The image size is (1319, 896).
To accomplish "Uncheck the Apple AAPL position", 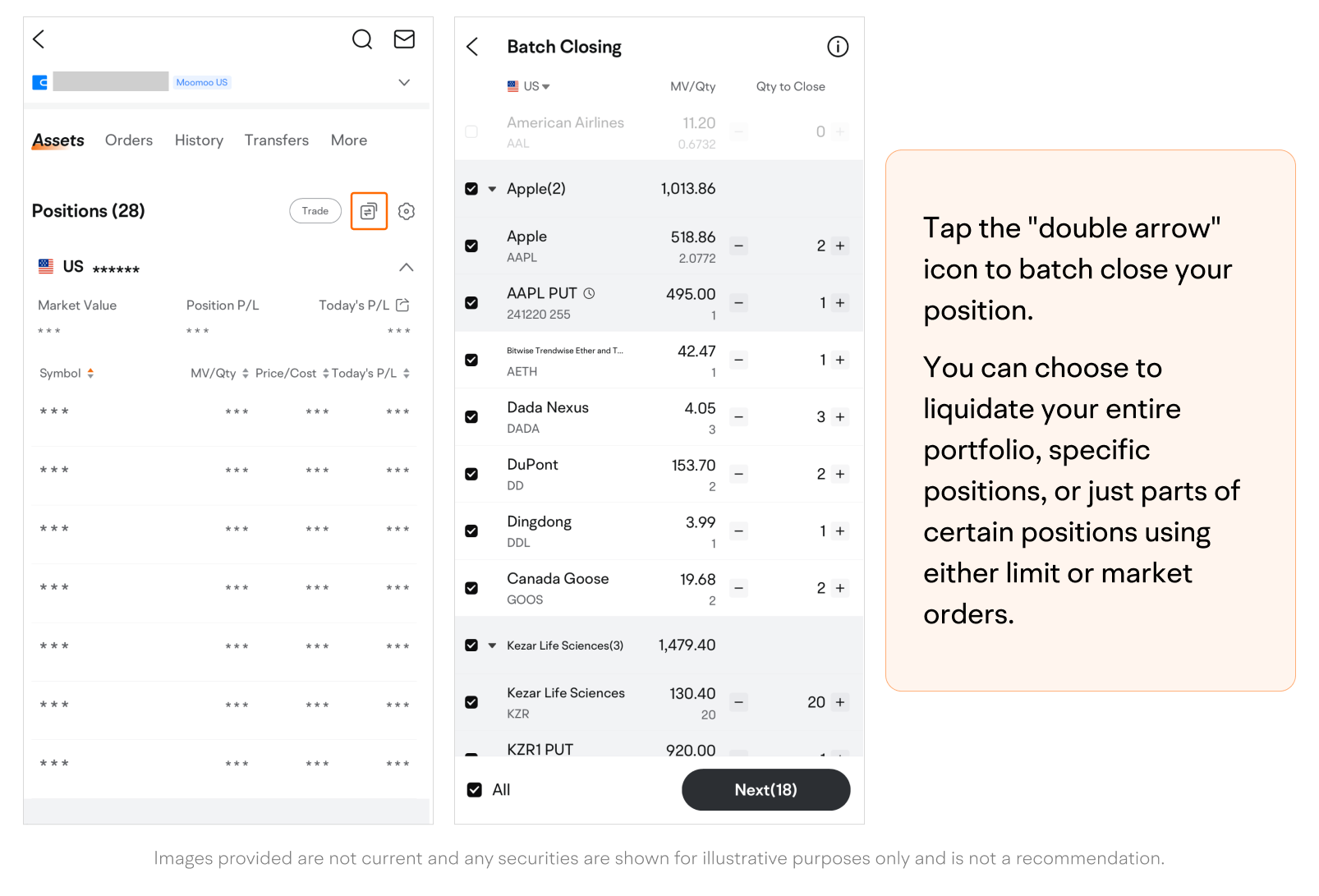I will coord(471,246).
